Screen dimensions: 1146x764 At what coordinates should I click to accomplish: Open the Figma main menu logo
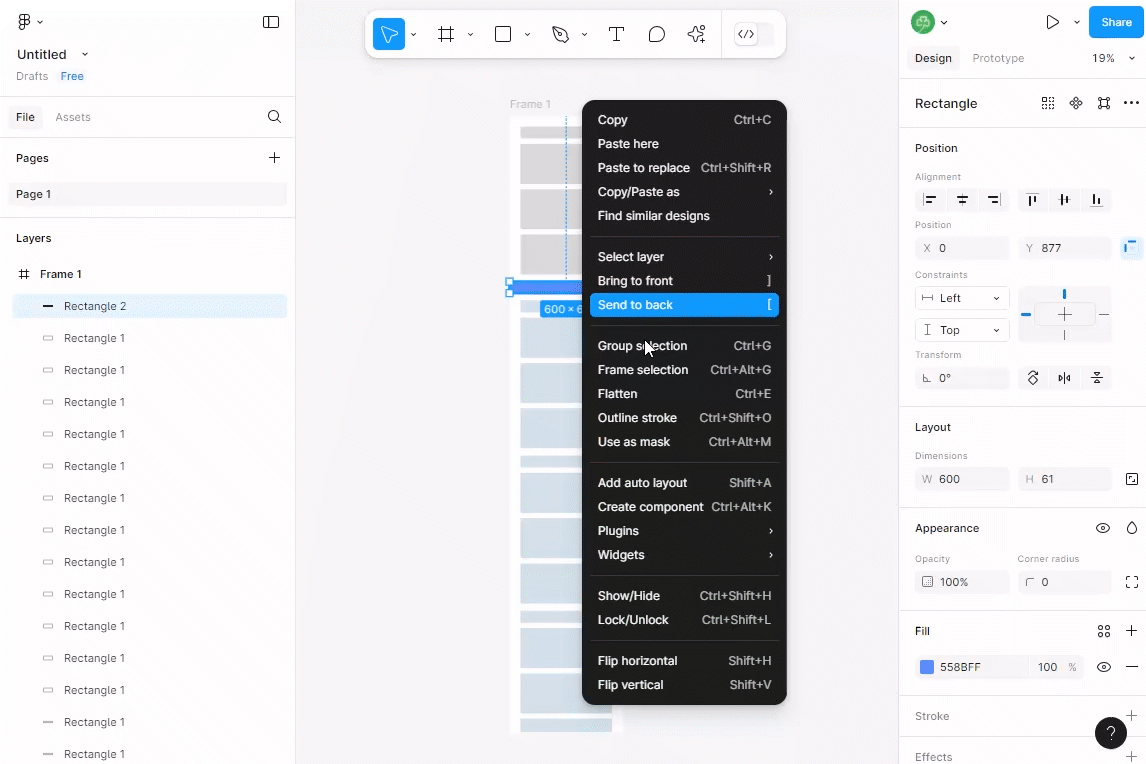(x=24, y=22)
